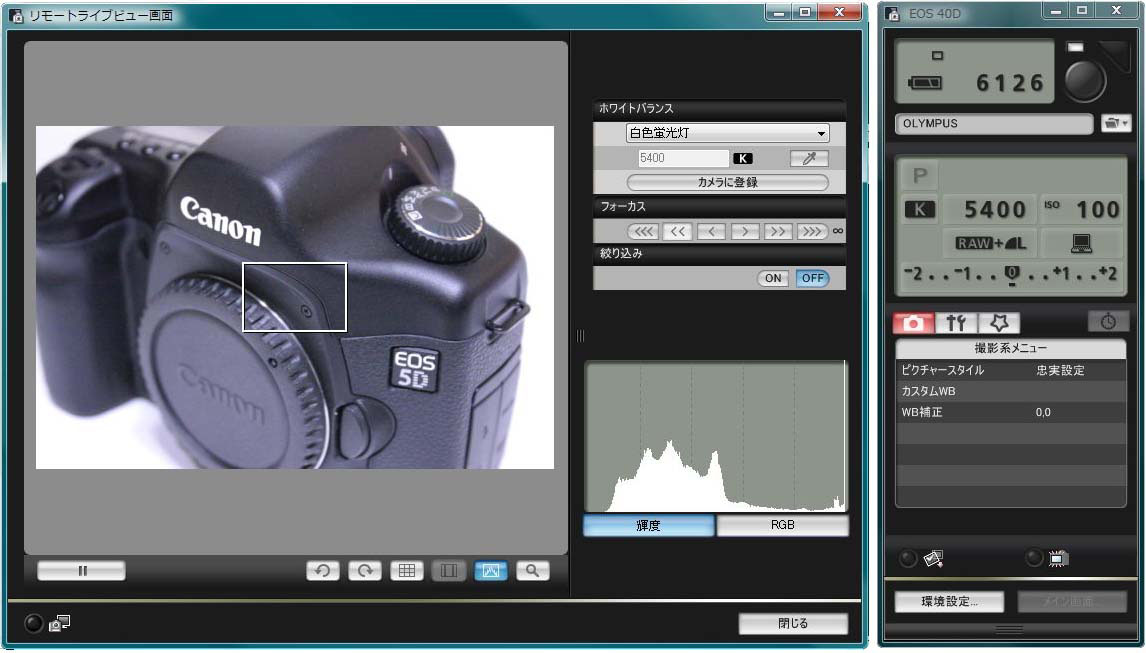
Task: Move focus farther with triple-right arrow
Action: point(812,231)
